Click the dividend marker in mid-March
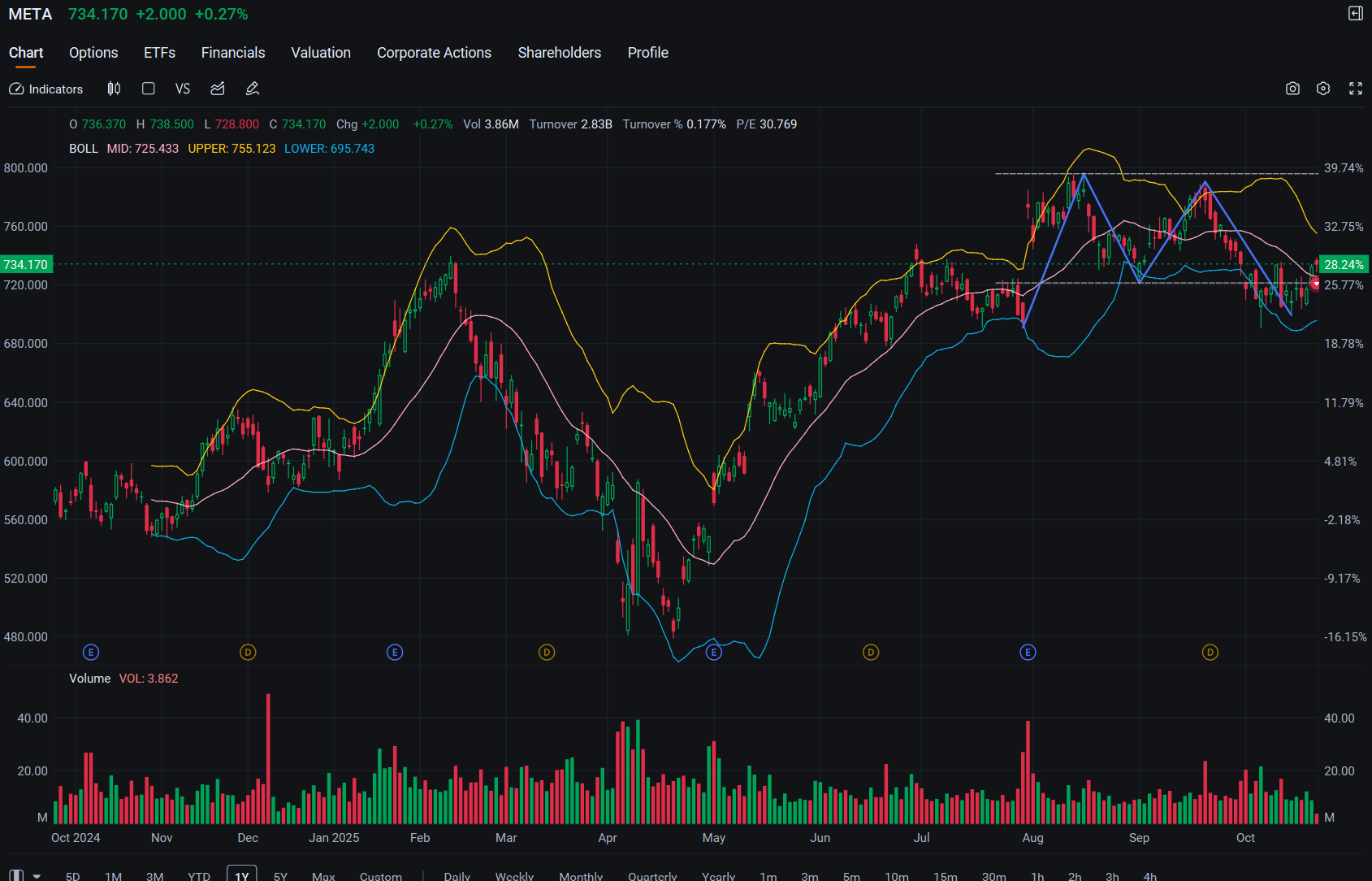The width and height of the screenshot is (1372, 881). pos(547,652)
